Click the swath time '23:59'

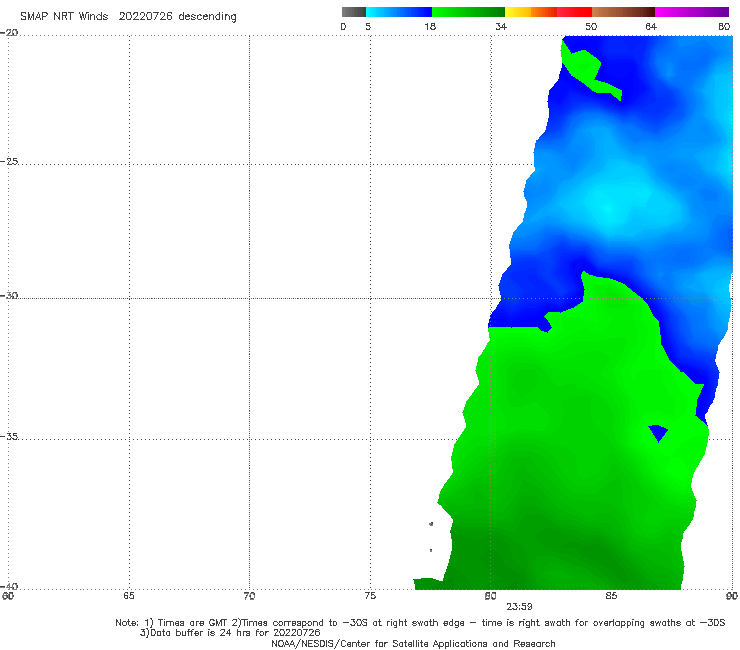[519, 607]
